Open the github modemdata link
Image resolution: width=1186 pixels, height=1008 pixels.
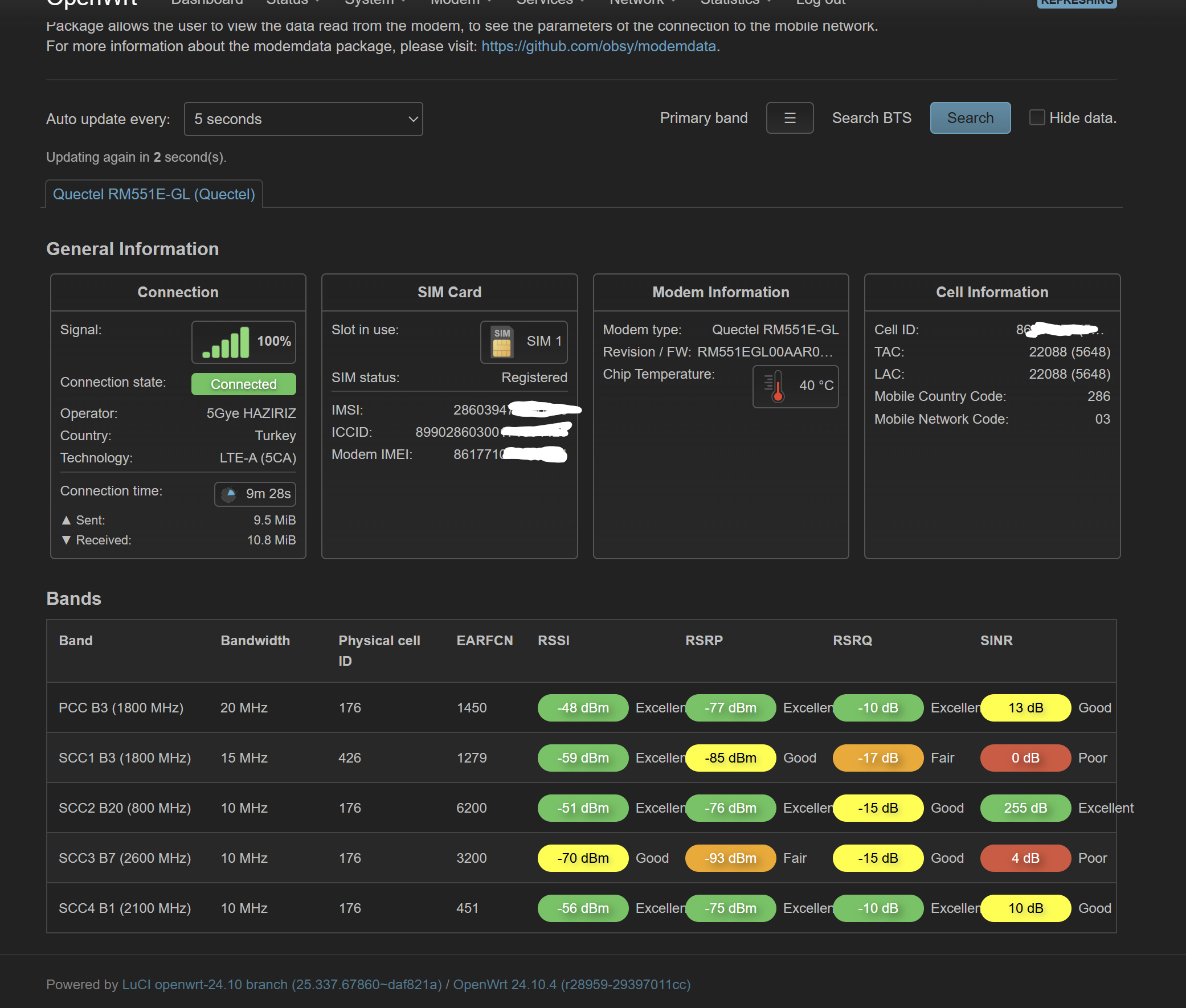point(599,46)
